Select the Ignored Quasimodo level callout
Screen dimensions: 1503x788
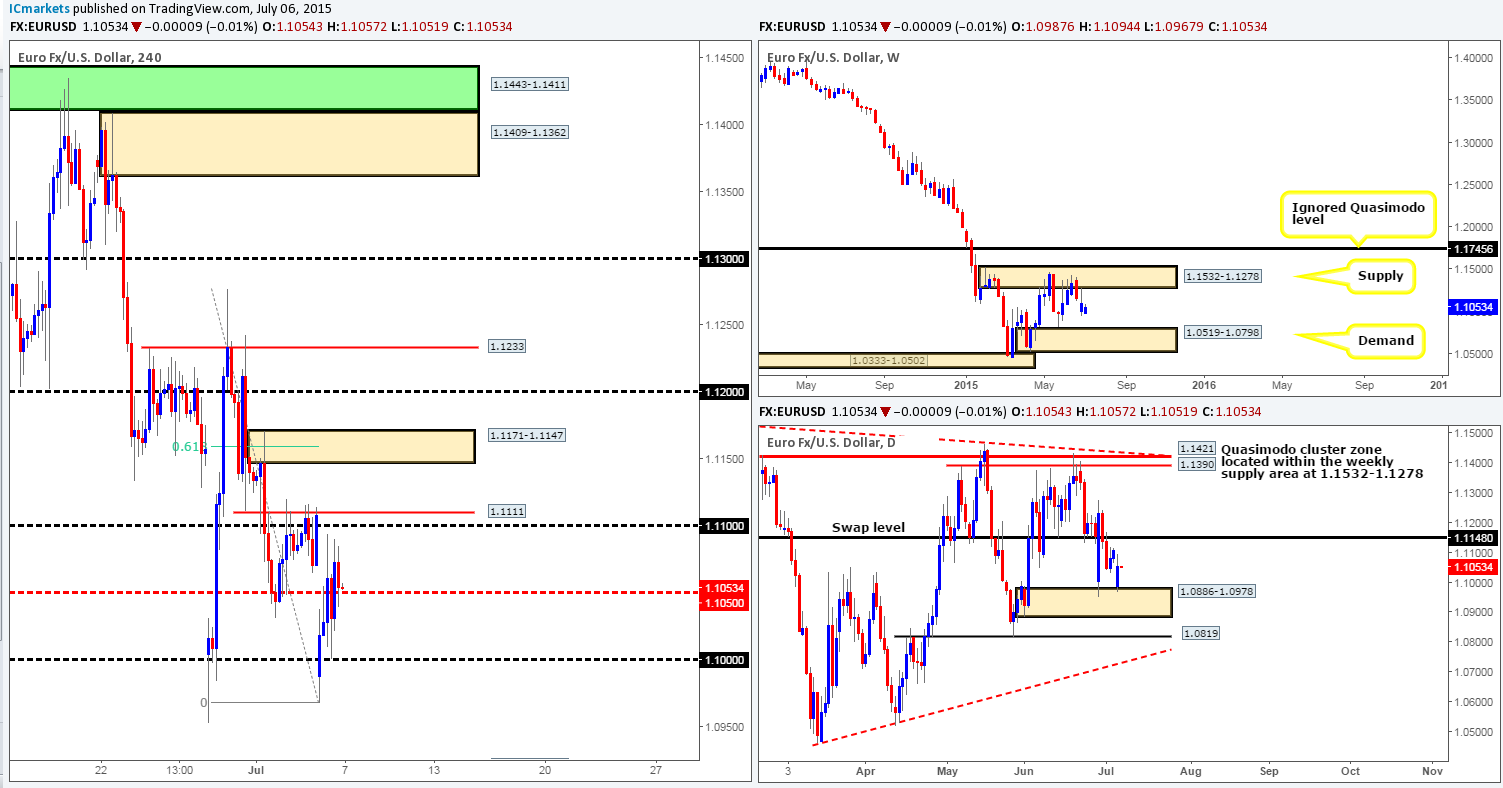1355,211
